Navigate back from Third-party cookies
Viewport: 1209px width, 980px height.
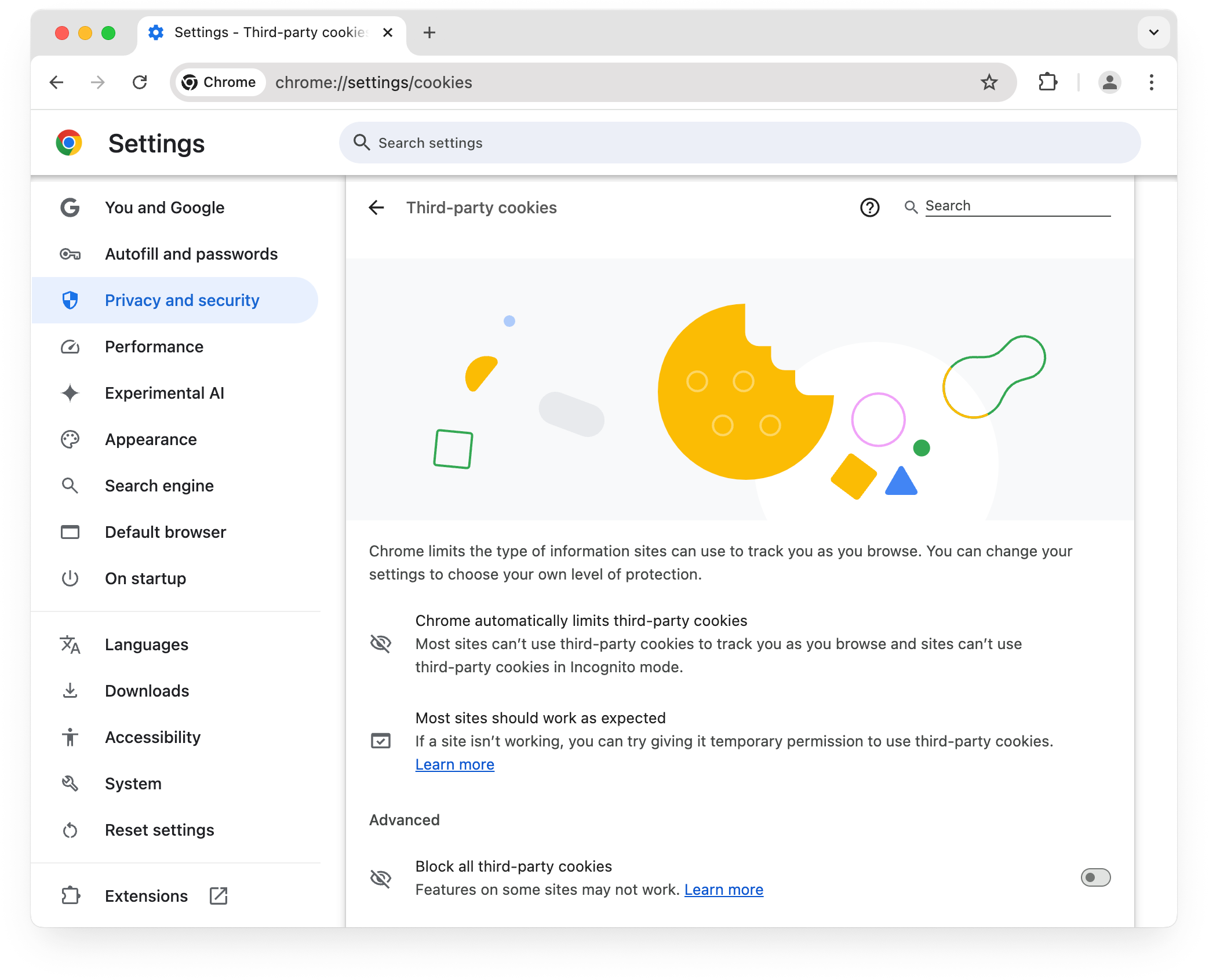(378, 208)
